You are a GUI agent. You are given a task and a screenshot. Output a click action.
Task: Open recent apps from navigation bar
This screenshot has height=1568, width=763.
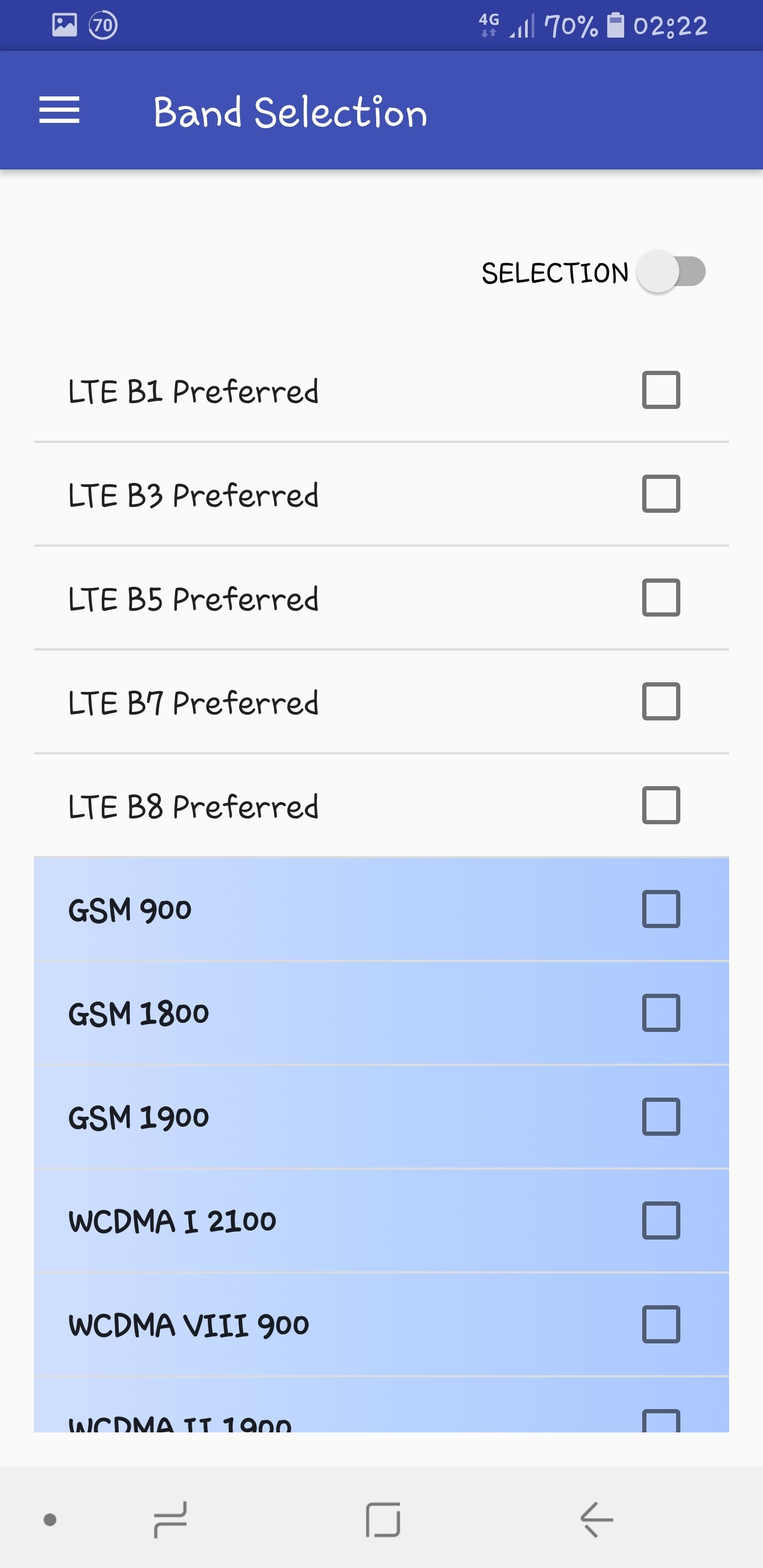[170, 1519]
